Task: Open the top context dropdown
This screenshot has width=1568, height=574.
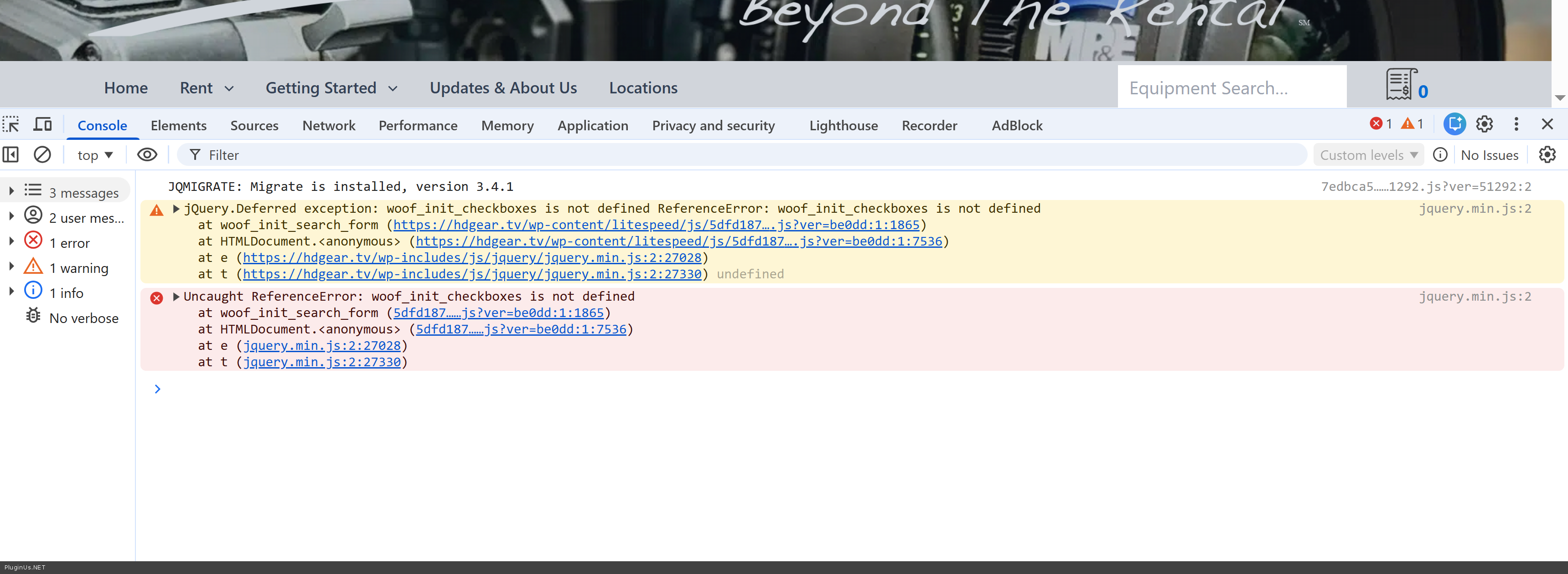Action: coord(95,155)
